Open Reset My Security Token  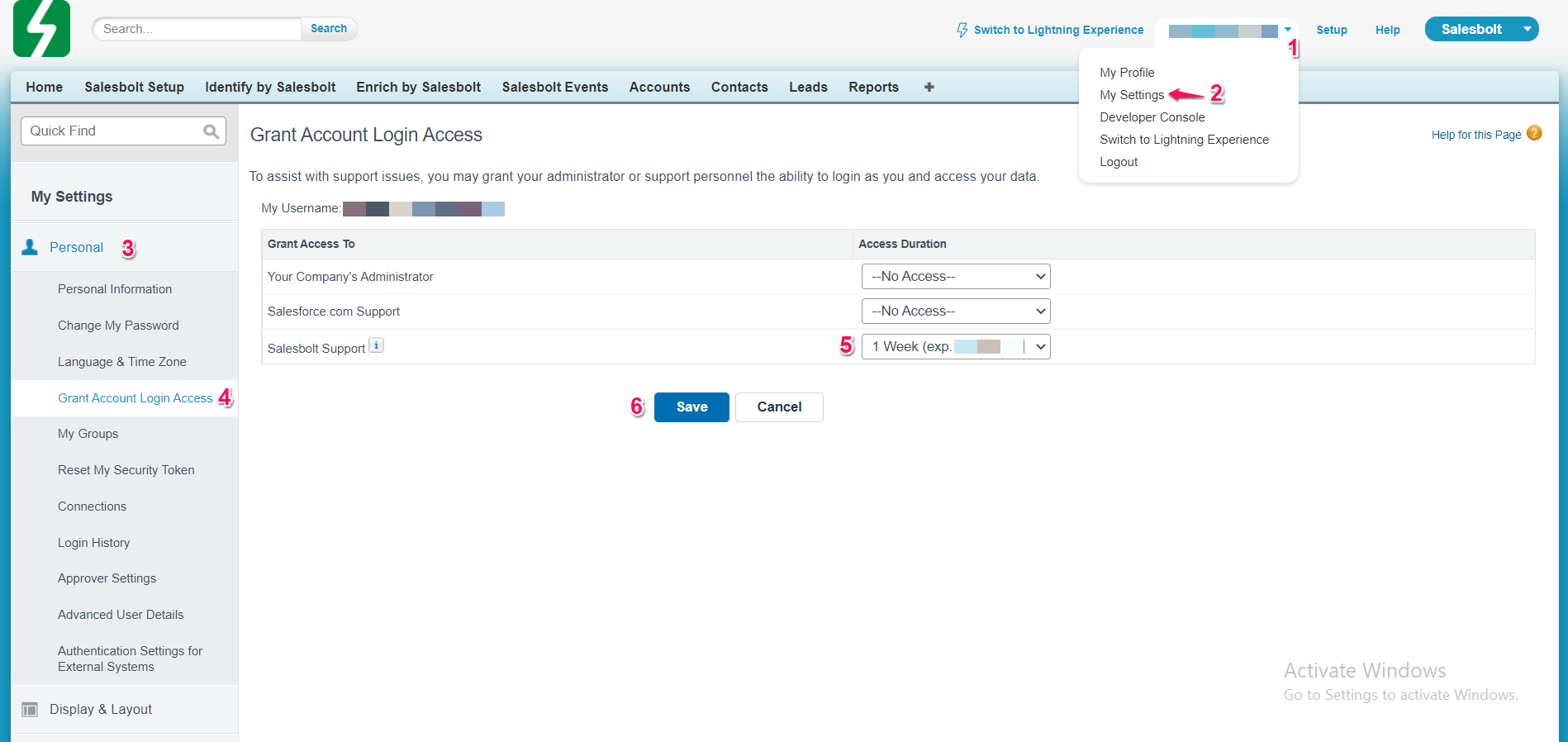[126, 470]
